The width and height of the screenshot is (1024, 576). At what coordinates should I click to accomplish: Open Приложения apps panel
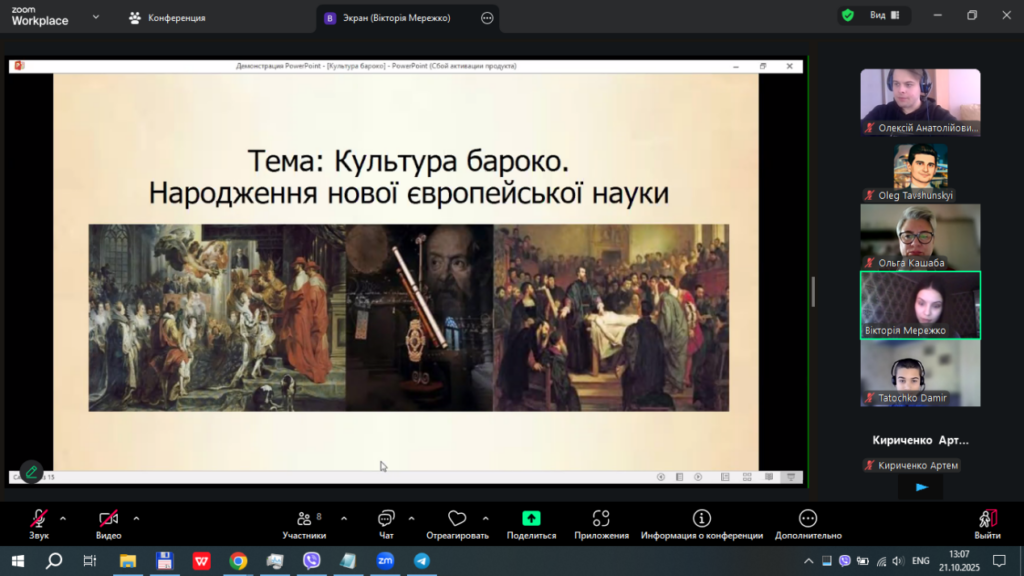[x=601, y=523]
